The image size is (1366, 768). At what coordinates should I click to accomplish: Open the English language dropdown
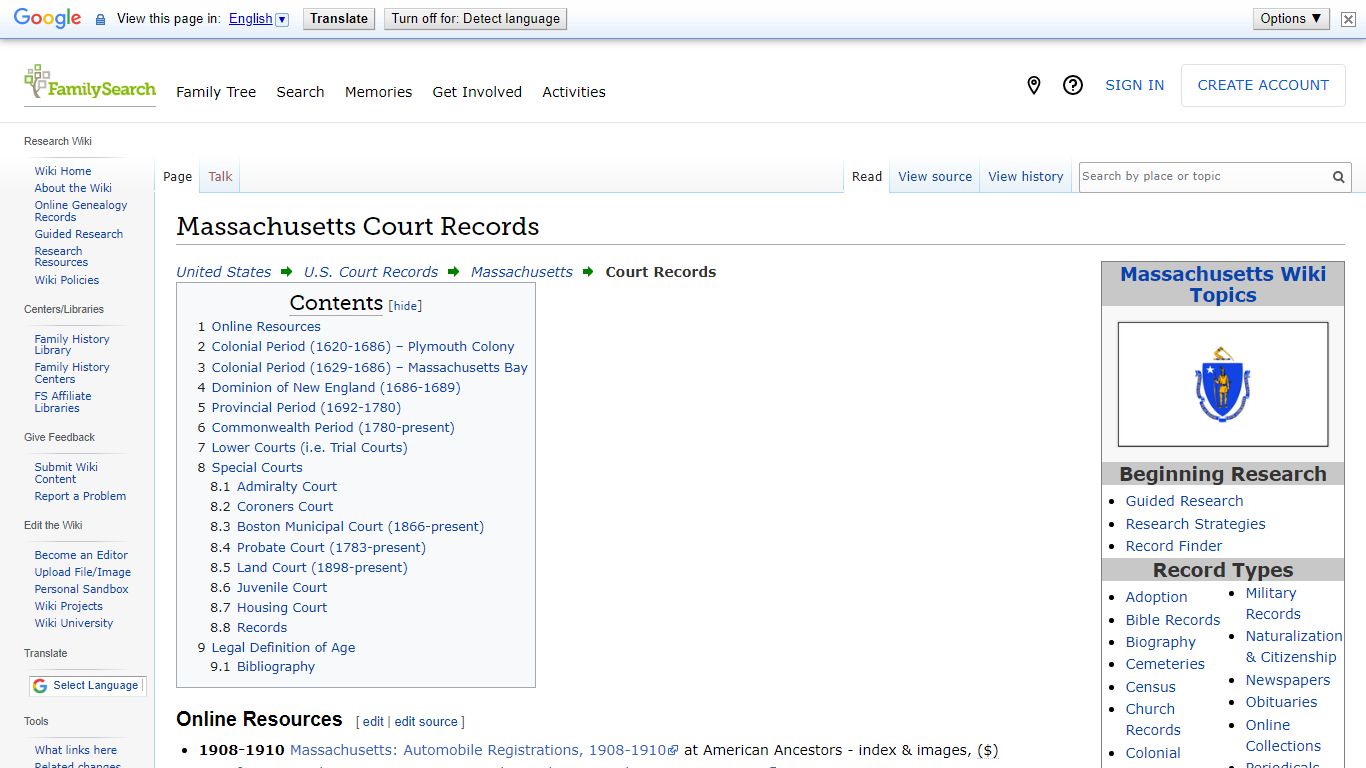[258, 19]
